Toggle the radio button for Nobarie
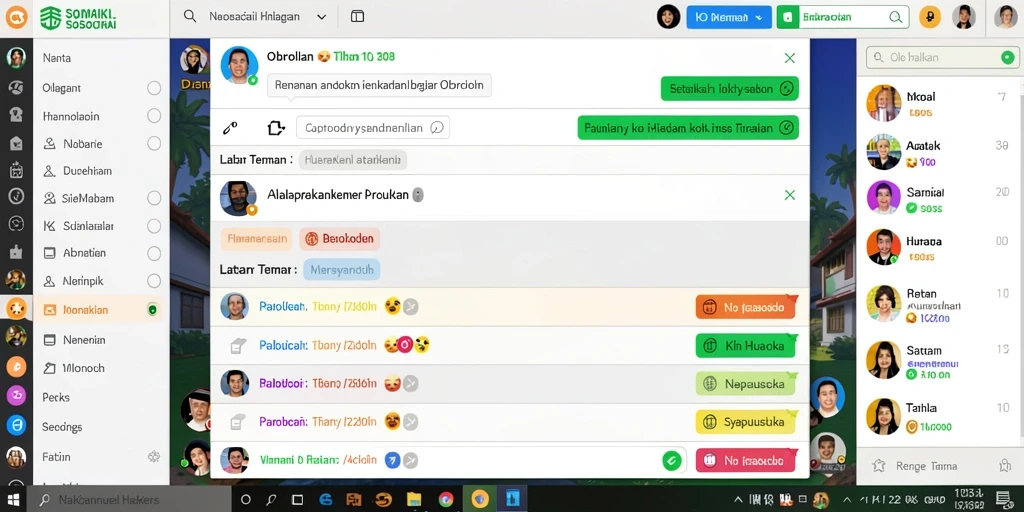The width and height of the screenshot is (1024, 512). (154, 143)
